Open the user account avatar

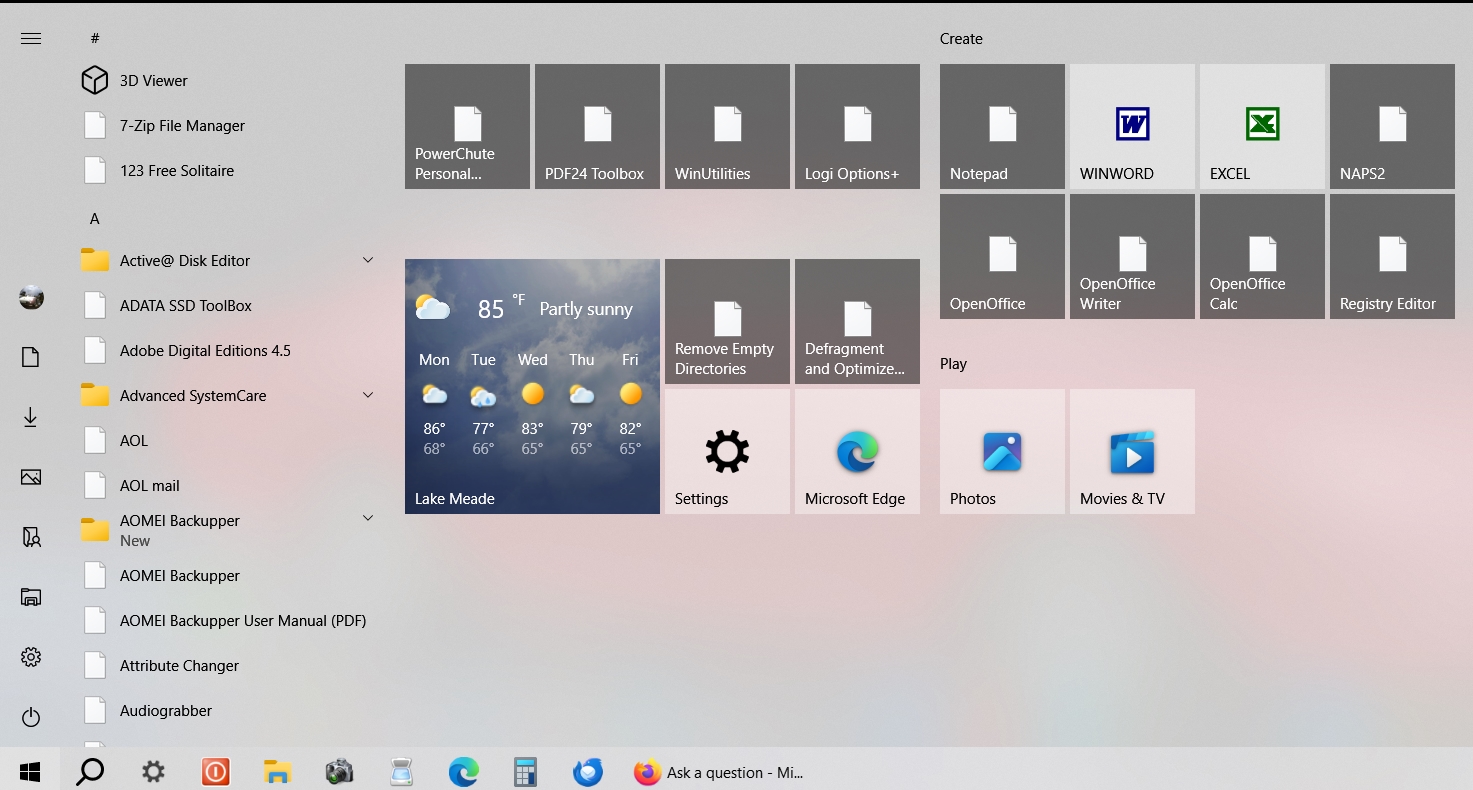31,297
